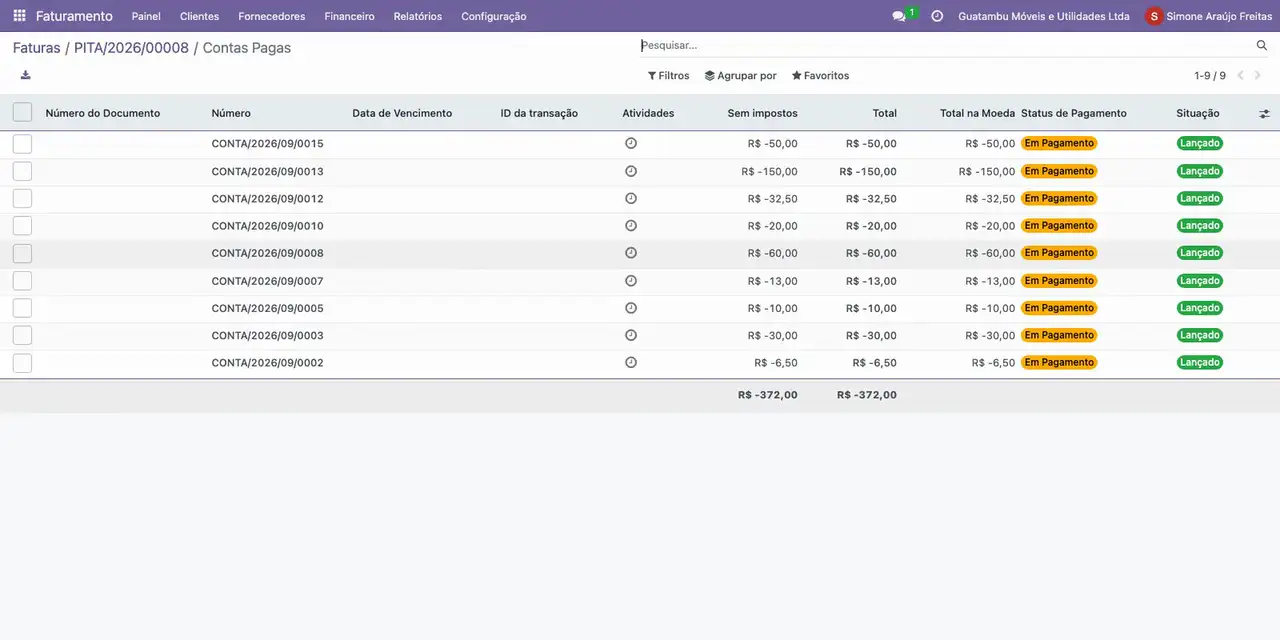This screenshot has height=640, width=1280.
Task: Open the apps grid menu icon
Action: coord(19,16)
